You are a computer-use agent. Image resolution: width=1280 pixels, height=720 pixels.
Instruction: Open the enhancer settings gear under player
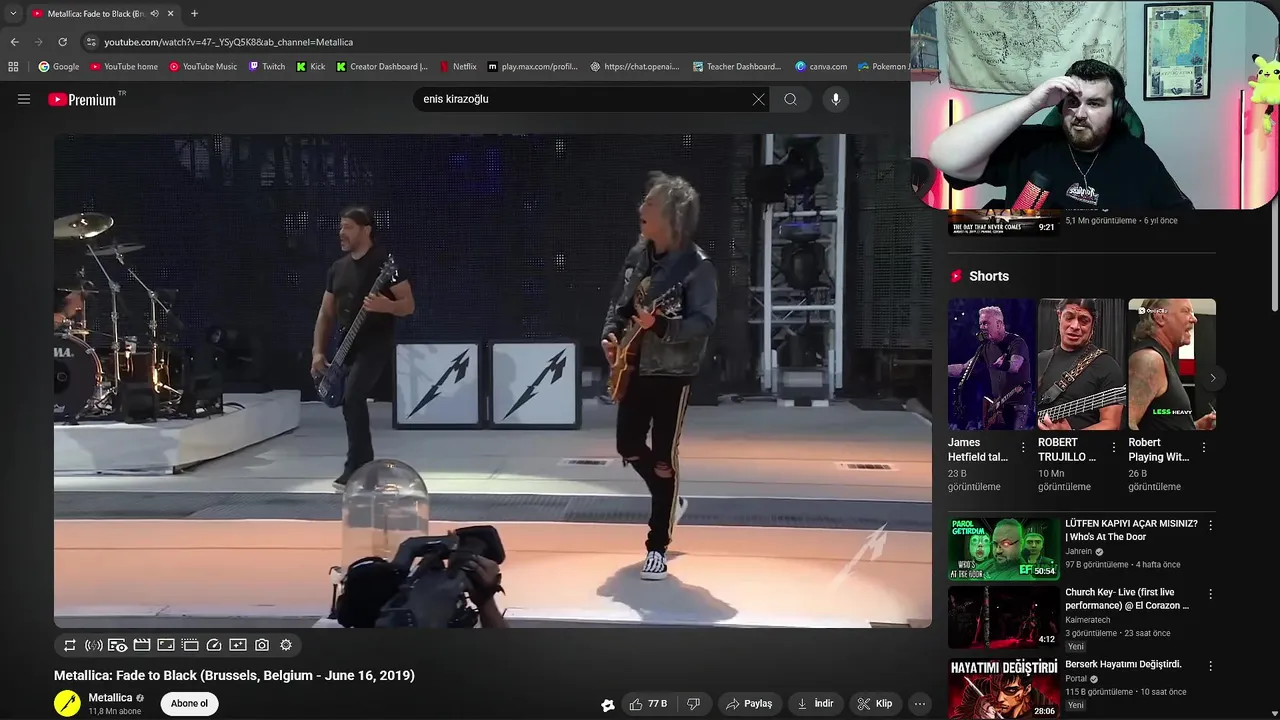point(286,646)
